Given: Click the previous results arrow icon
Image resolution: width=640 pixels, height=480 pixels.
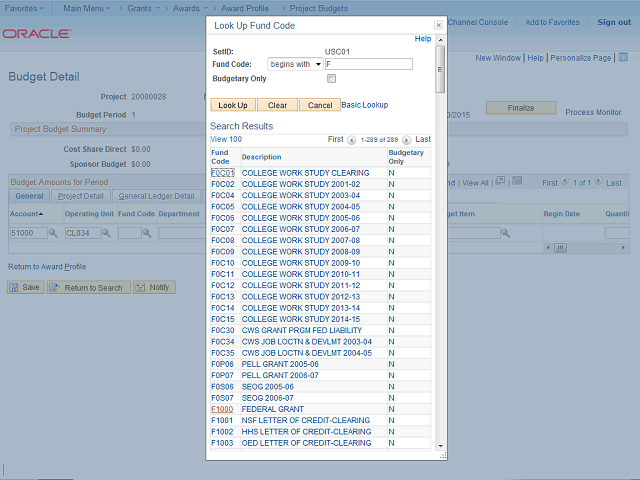Looking at the screenshot, I should coord(351,140).
